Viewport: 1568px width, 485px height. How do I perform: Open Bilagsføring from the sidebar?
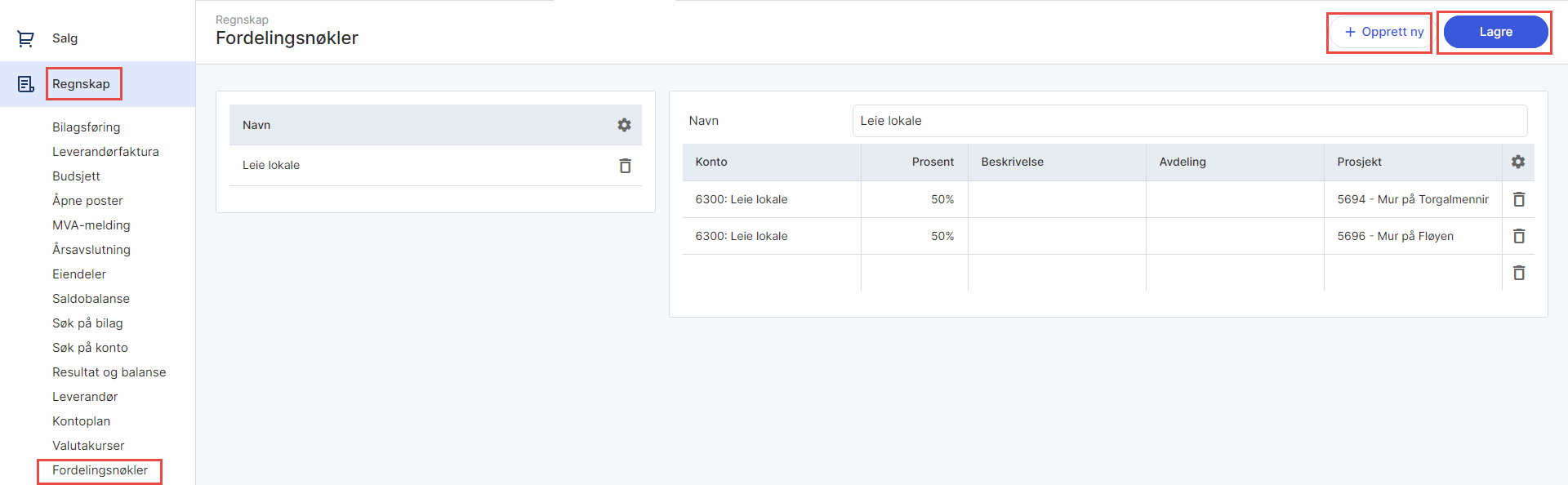tap(86, 127)
